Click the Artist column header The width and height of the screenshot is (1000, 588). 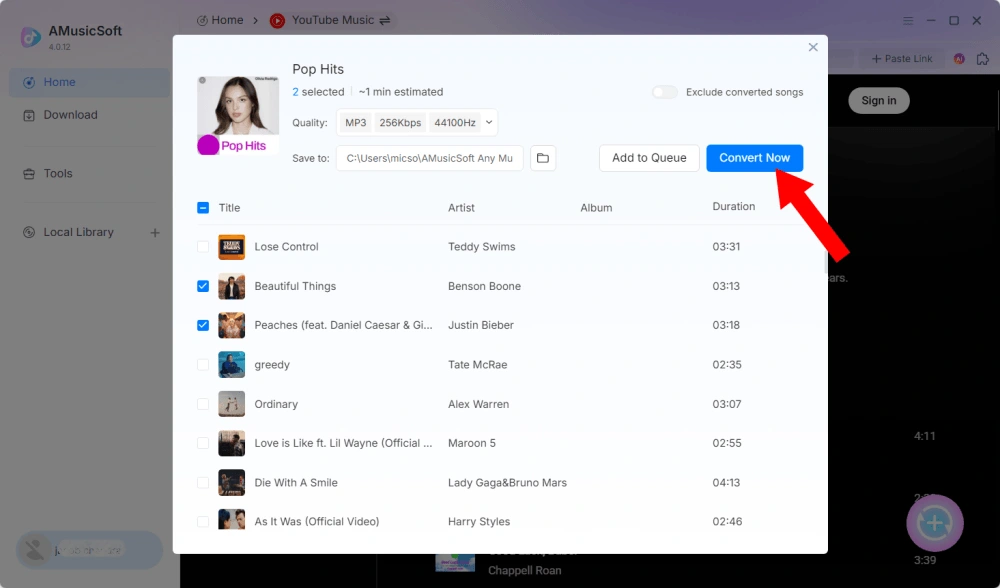(461, 208)
